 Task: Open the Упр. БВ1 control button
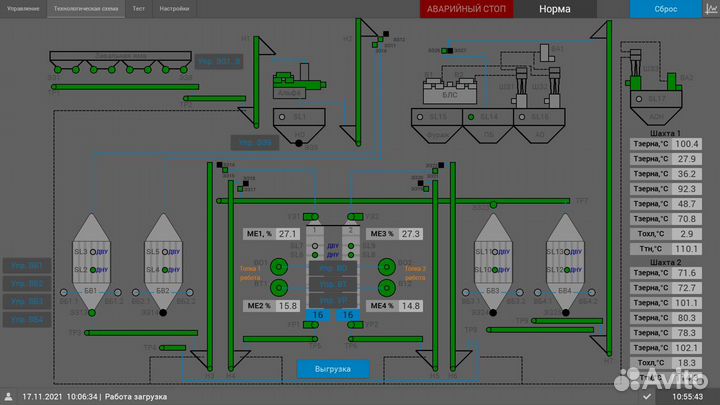(x=26, y=266)
